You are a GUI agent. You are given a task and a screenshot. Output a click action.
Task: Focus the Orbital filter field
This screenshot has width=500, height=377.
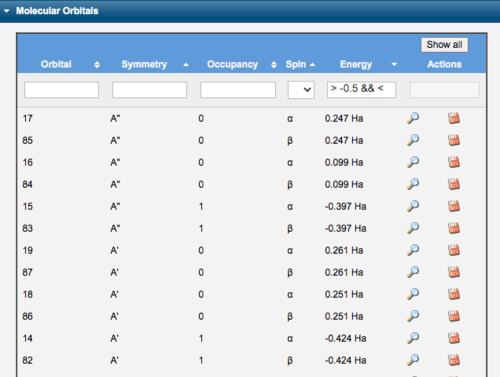(61, 90)
